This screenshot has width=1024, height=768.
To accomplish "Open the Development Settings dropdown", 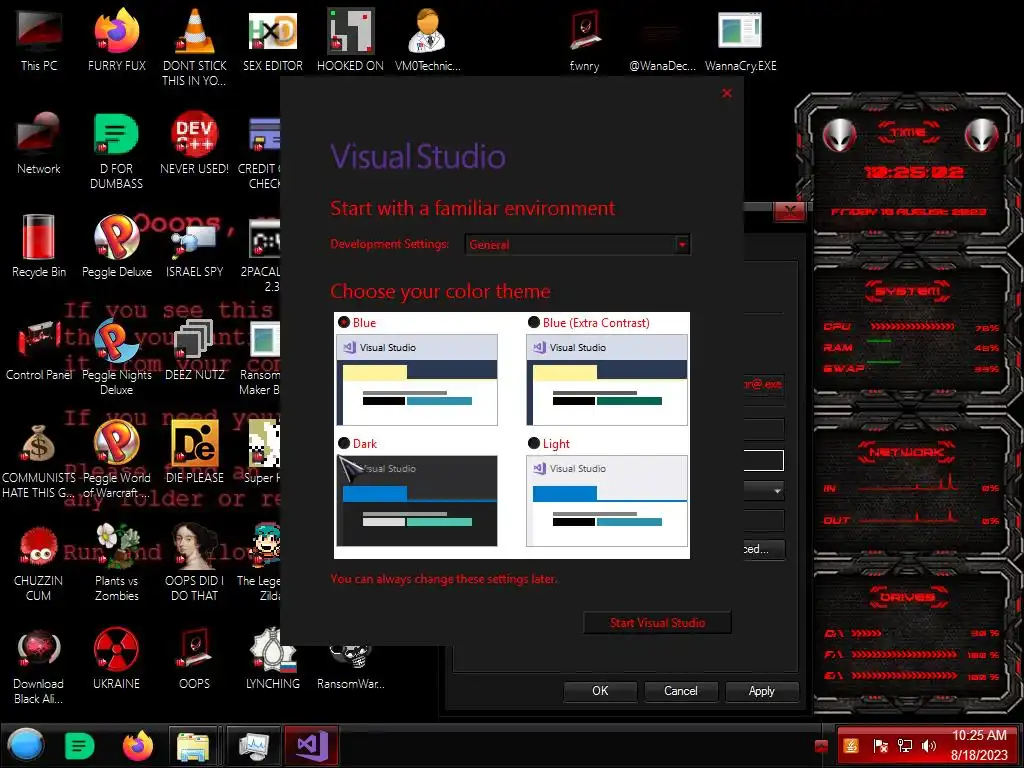I will coord(577,244).
